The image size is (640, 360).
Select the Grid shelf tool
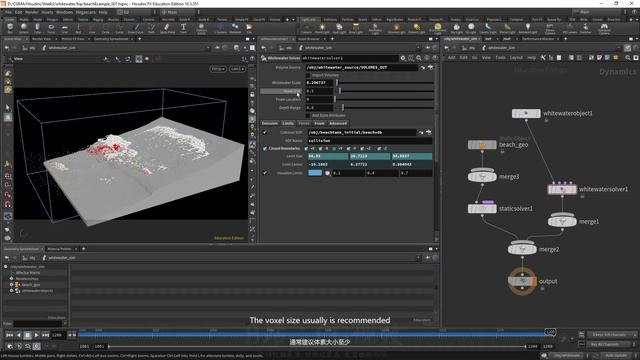pyautogui.click(x=64, y=28)
